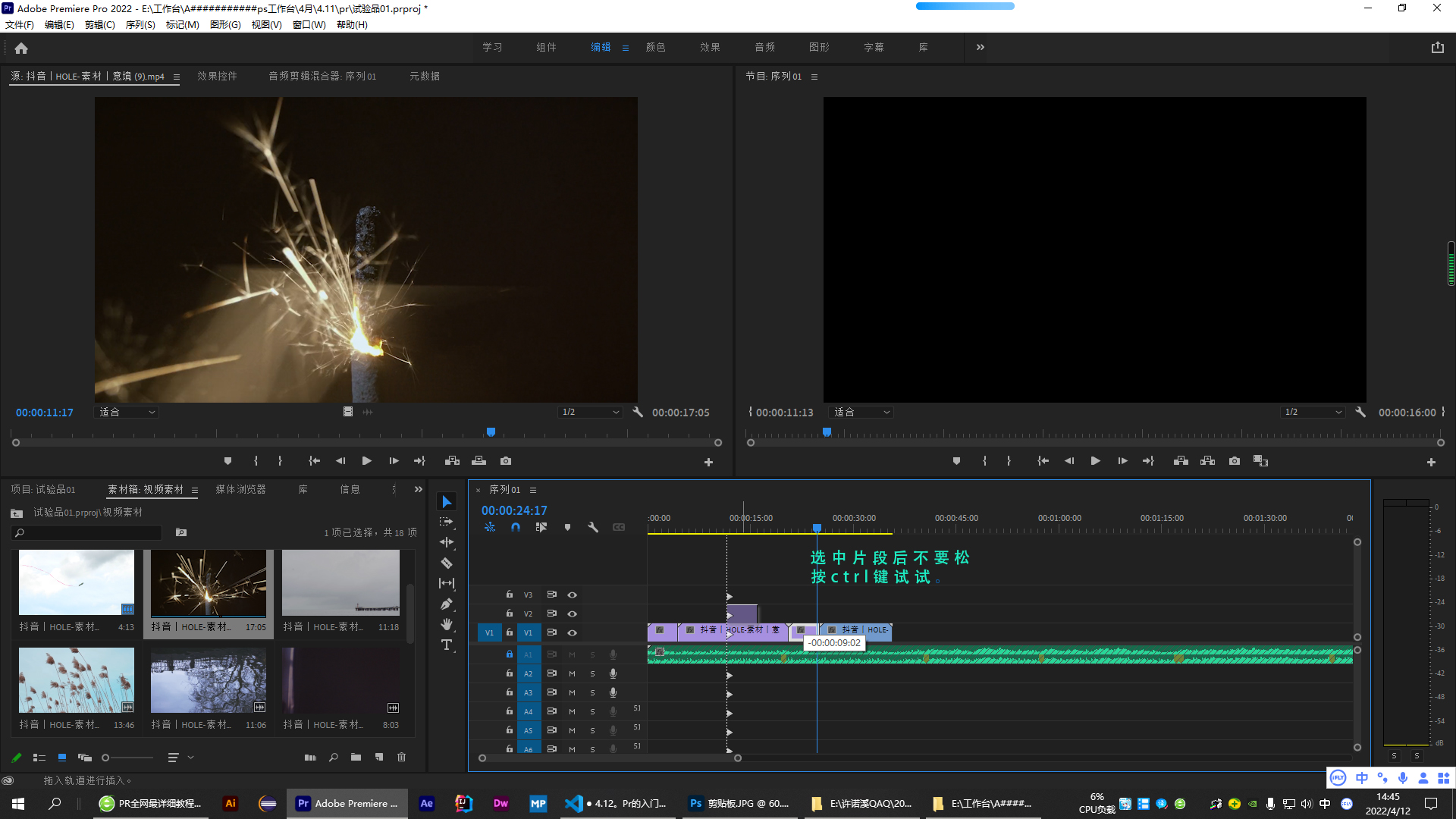Solo audio track A3
The image size is (1456, 819).
point(592,692)
